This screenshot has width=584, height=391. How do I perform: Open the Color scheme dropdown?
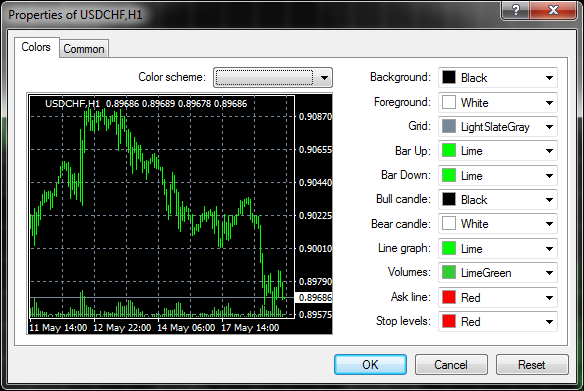coord(273,77)
